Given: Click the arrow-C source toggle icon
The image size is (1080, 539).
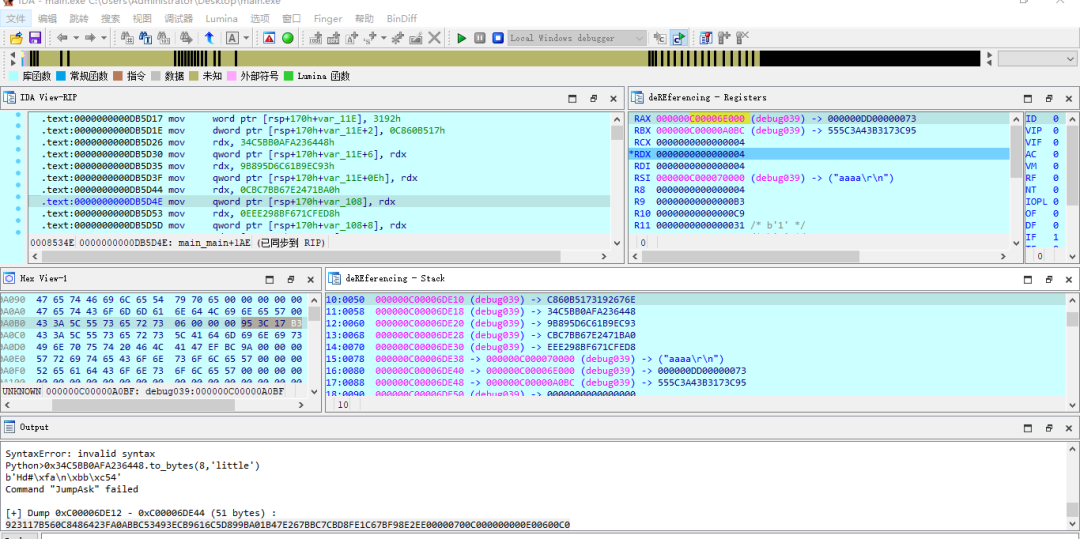Looking at the screenshot, I should click(x=660, y=38).
